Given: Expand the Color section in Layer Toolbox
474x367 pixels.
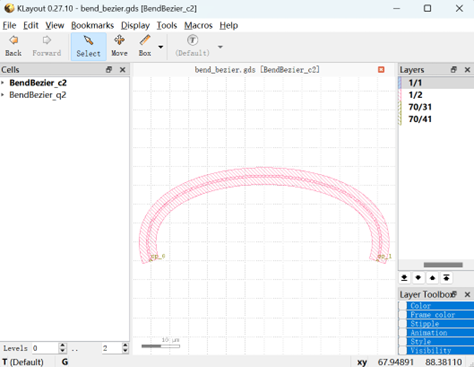Looking at the screenshot, I should pyautogui.click(x=440, y=306).
